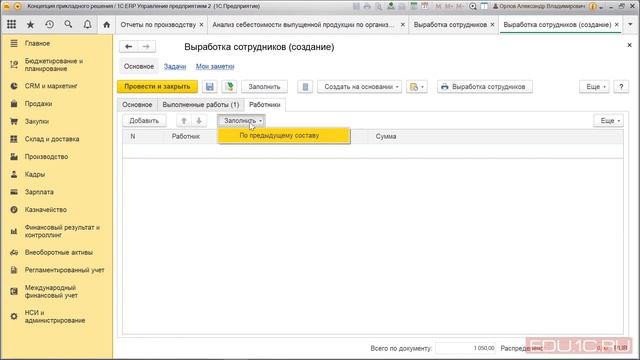Save document with the floppy disk icon
640x360 pixels.
tap(210, 87)
